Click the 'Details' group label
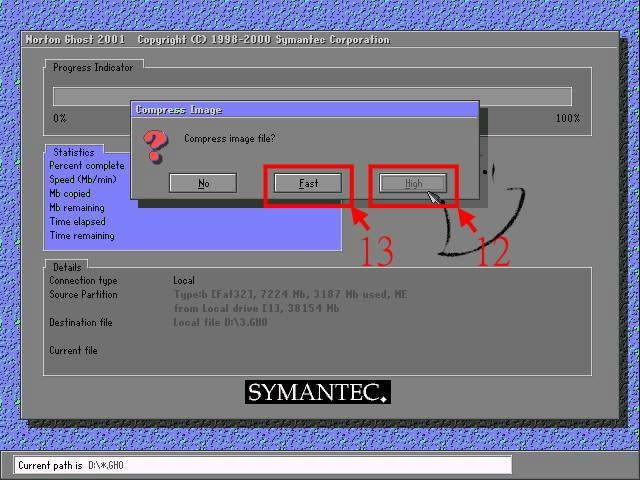Image resolution: width=640 pixels, height=480 pixels. (x=67, y=267)
